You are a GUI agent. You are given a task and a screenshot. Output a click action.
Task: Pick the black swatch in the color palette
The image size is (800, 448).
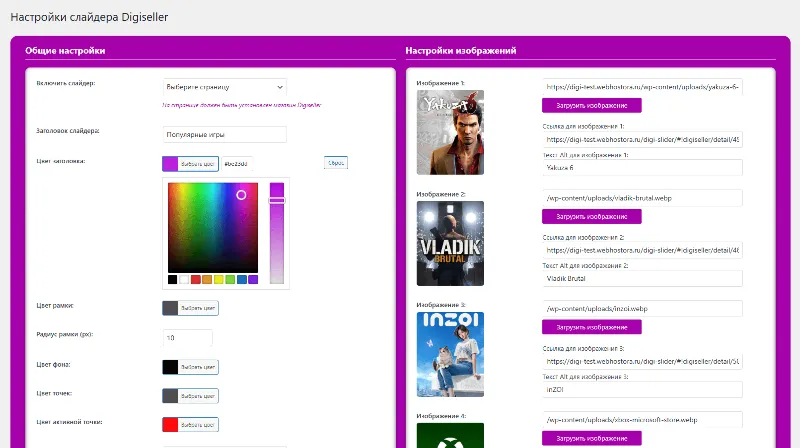(173, 280)
